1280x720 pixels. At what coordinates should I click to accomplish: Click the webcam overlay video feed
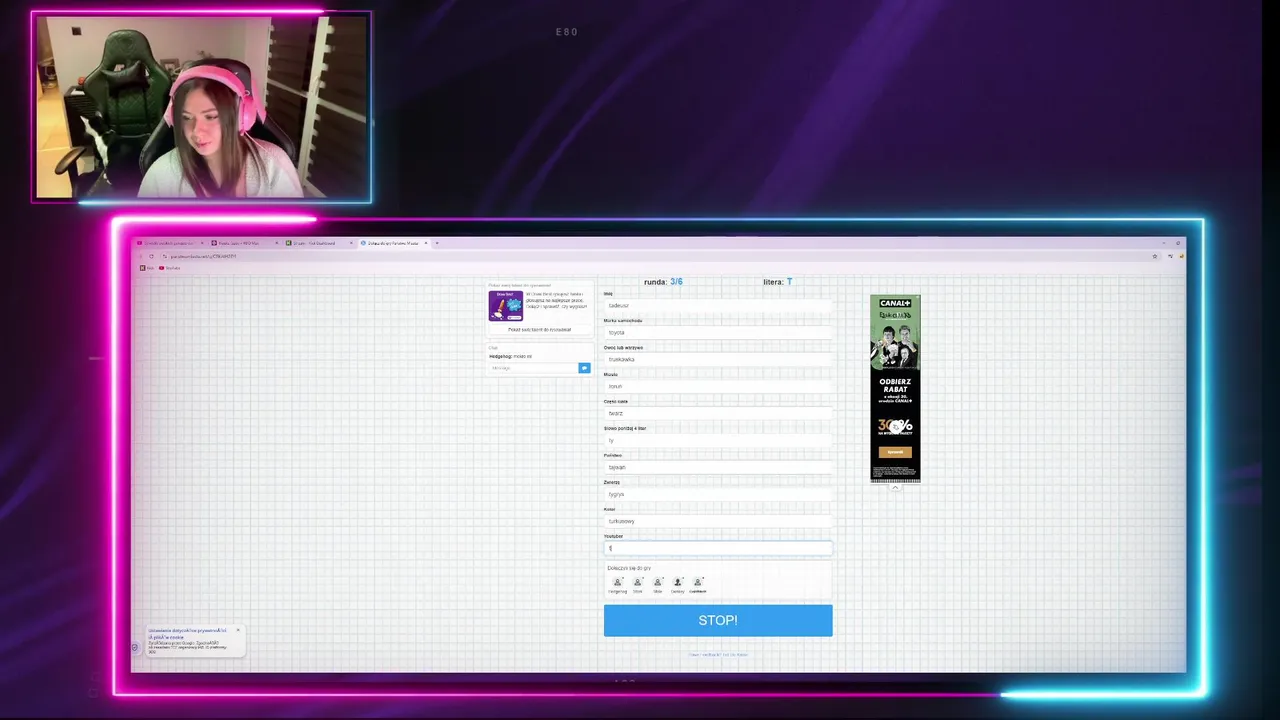click(201, 106)
